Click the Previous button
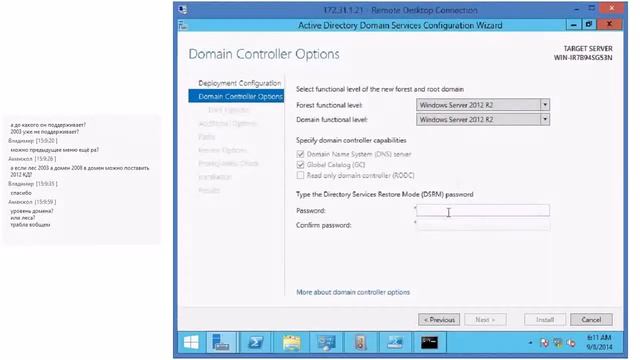640x360 pixels. pyautogui.click(x=439, y=320)
